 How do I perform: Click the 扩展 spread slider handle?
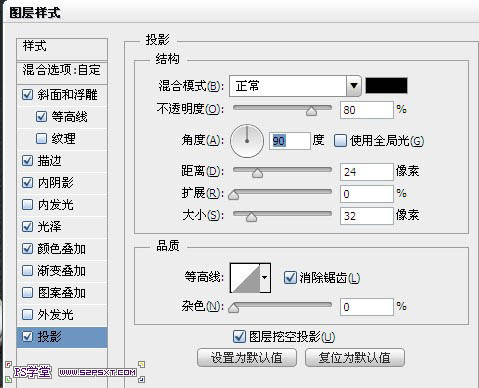[x=234, y=195]
